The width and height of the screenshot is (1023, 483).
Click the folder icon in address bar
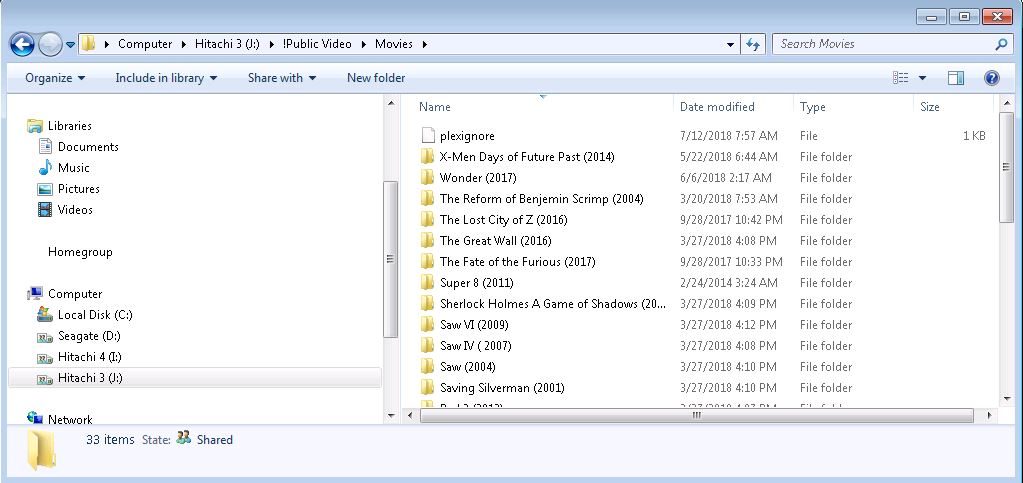pos(88,44)
